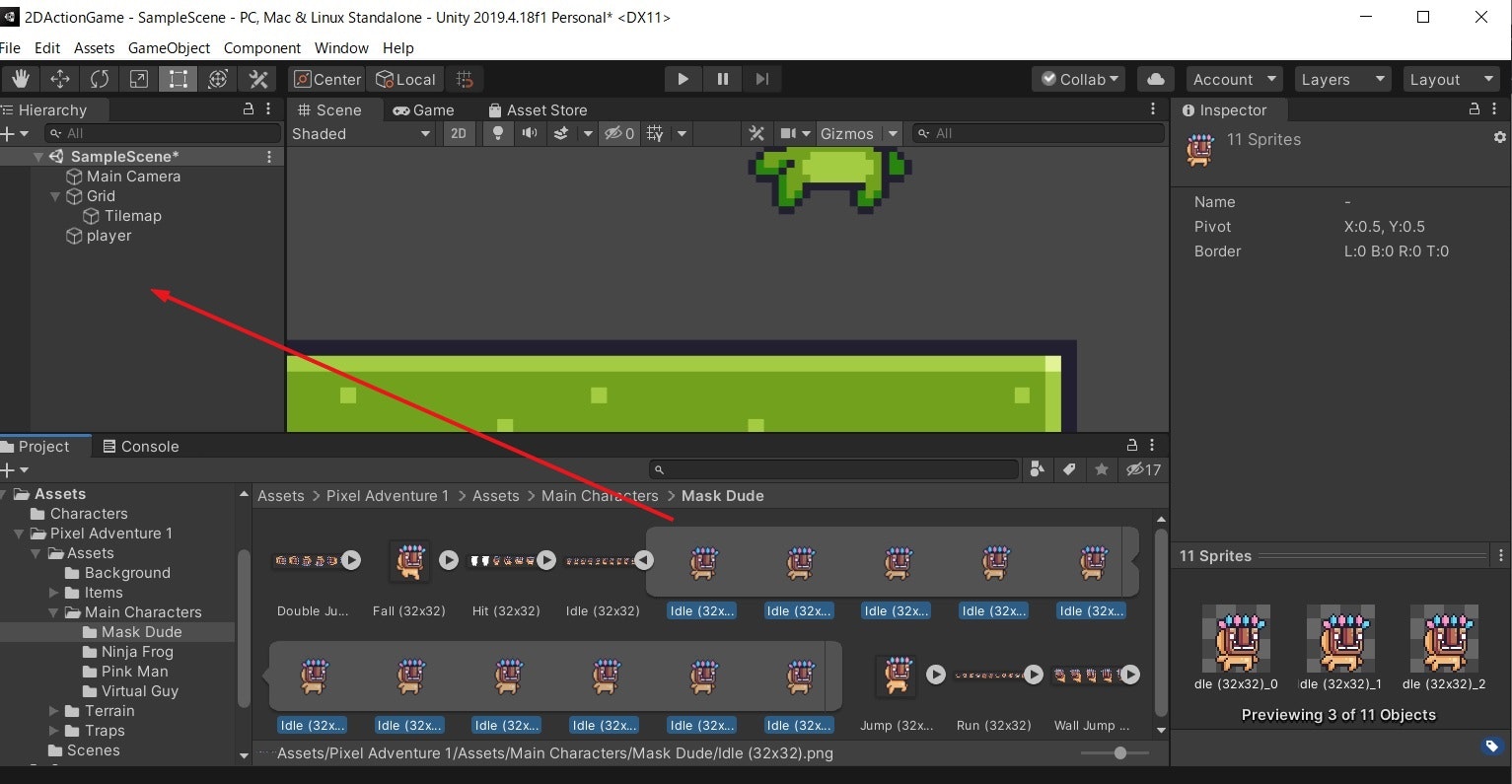Adjust Project icon size slider
Image resolution: width=1512 pixels, height=784 pixels.
1118,752
